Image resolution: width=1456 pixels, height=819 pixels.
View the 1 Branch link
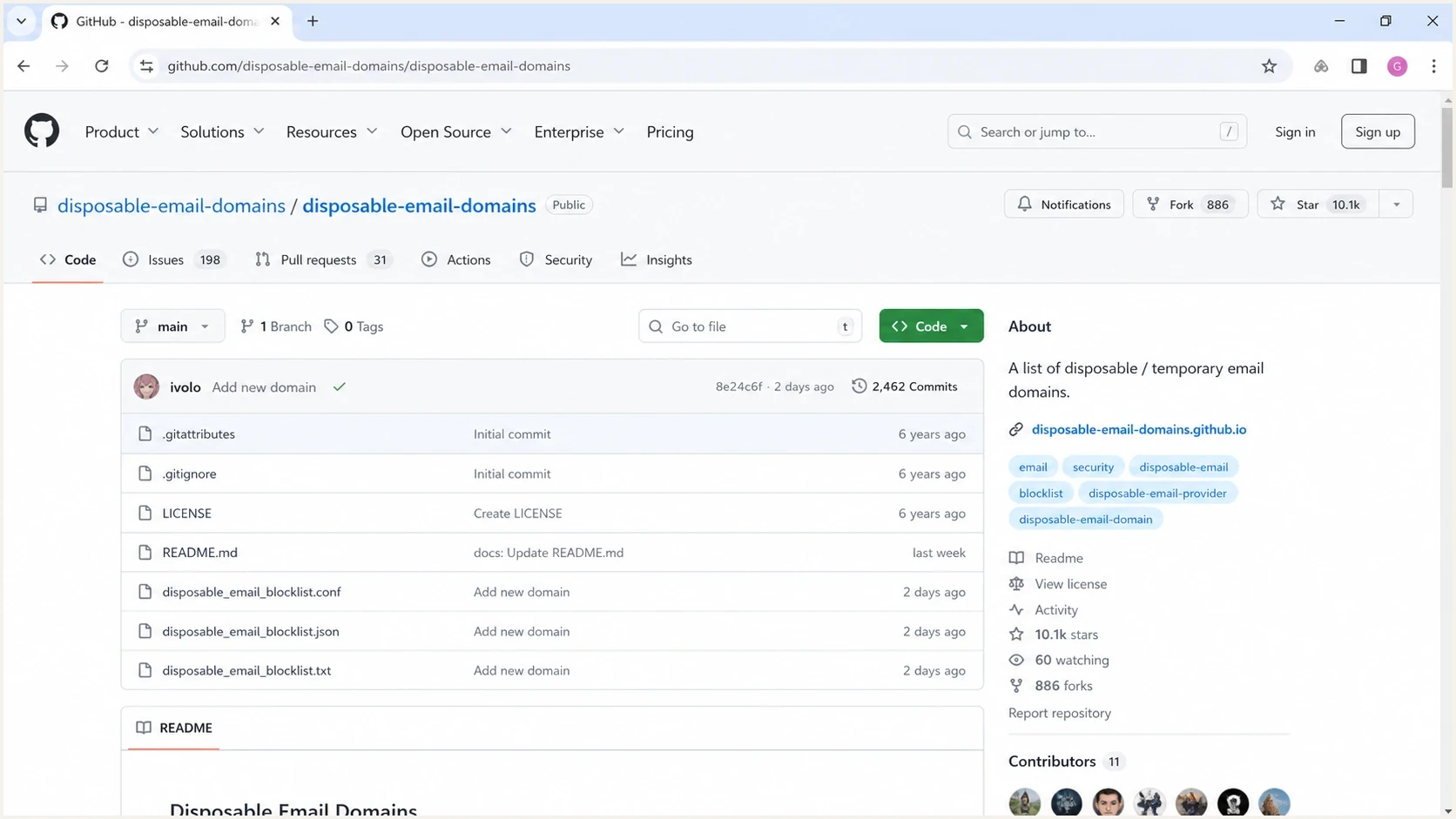coord(276,326)
